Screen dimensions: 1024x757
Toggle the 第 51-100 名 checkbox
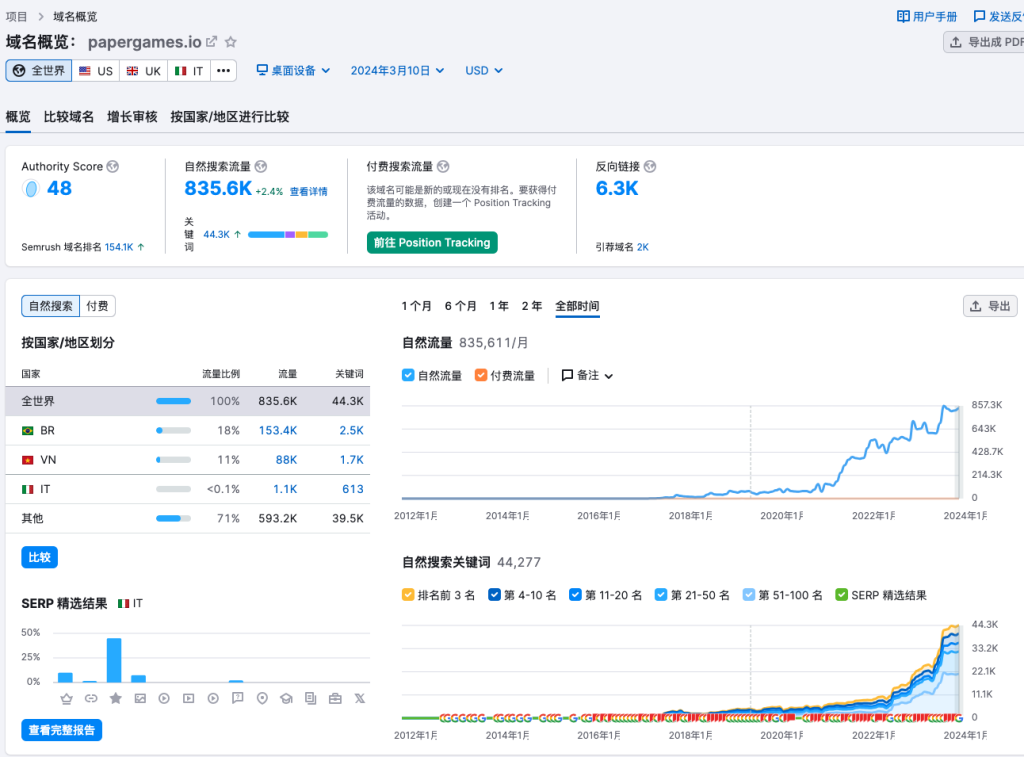pos(748,594)
